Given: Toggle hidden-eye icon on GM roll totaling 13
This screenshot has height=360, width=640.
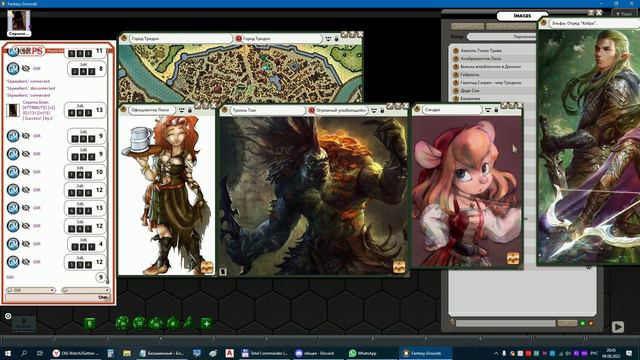Looking at the screenshot, I should [26, 208].
